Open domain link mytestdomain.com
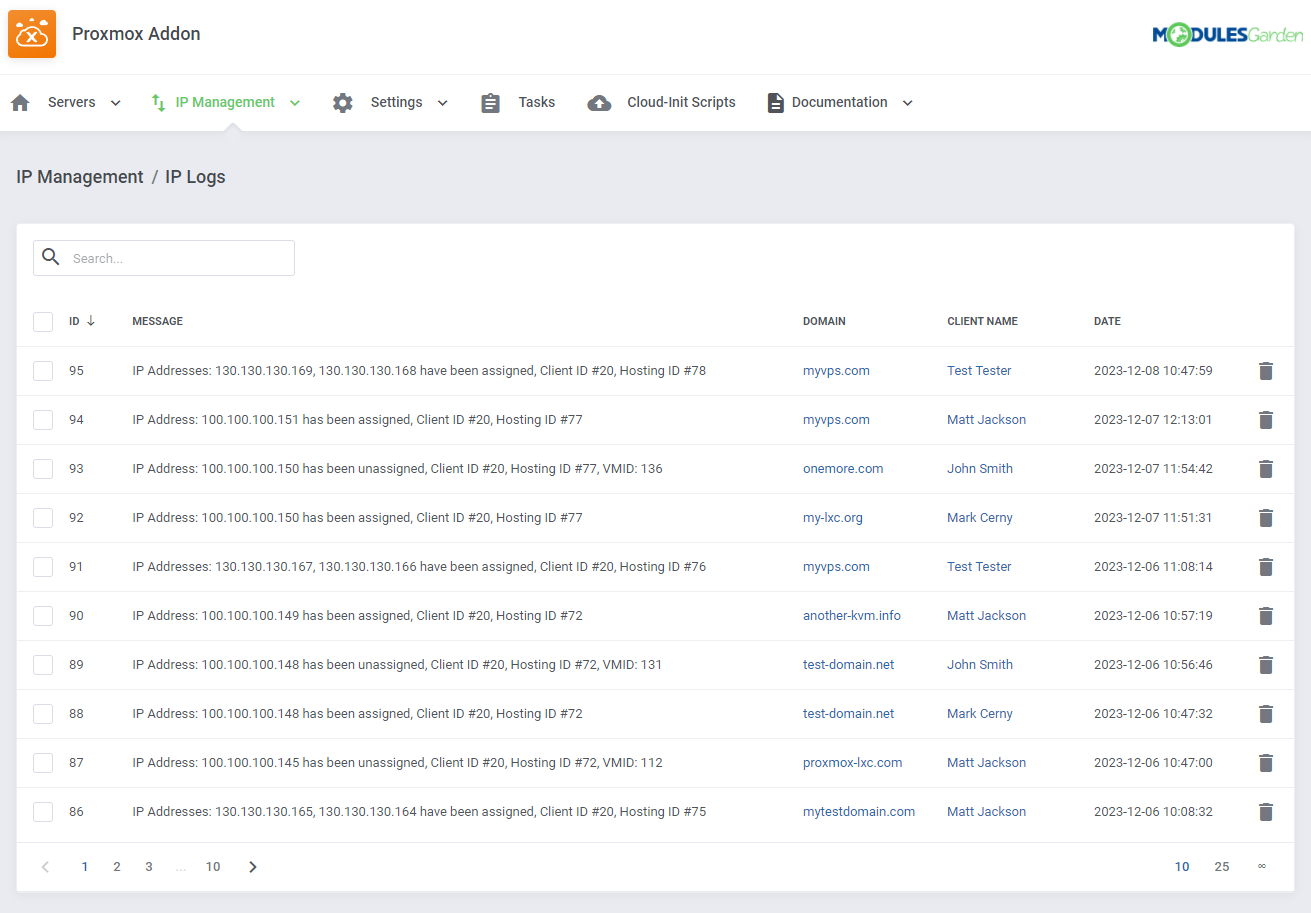Screen dimensions: 1311x913 pyautogui.click(x=859, y=812)
